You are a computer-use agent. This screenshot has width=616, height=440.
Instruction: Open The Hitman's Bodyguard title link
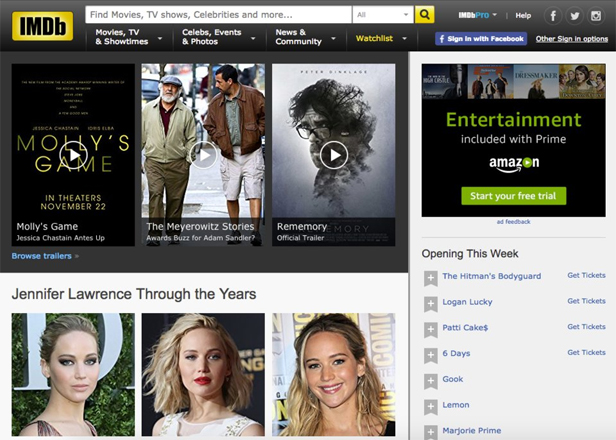tap(491, 276)
